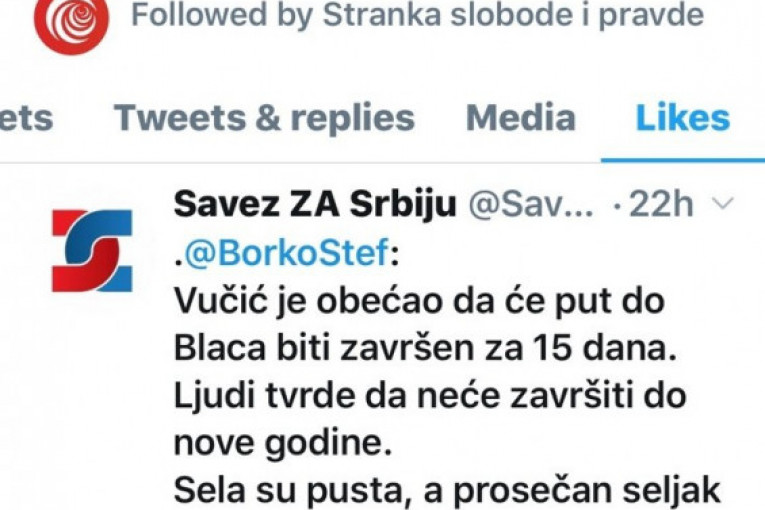Switch to the partially visible Tweets tab
Viewport: 765px width, 510px height.
(25, 118)
